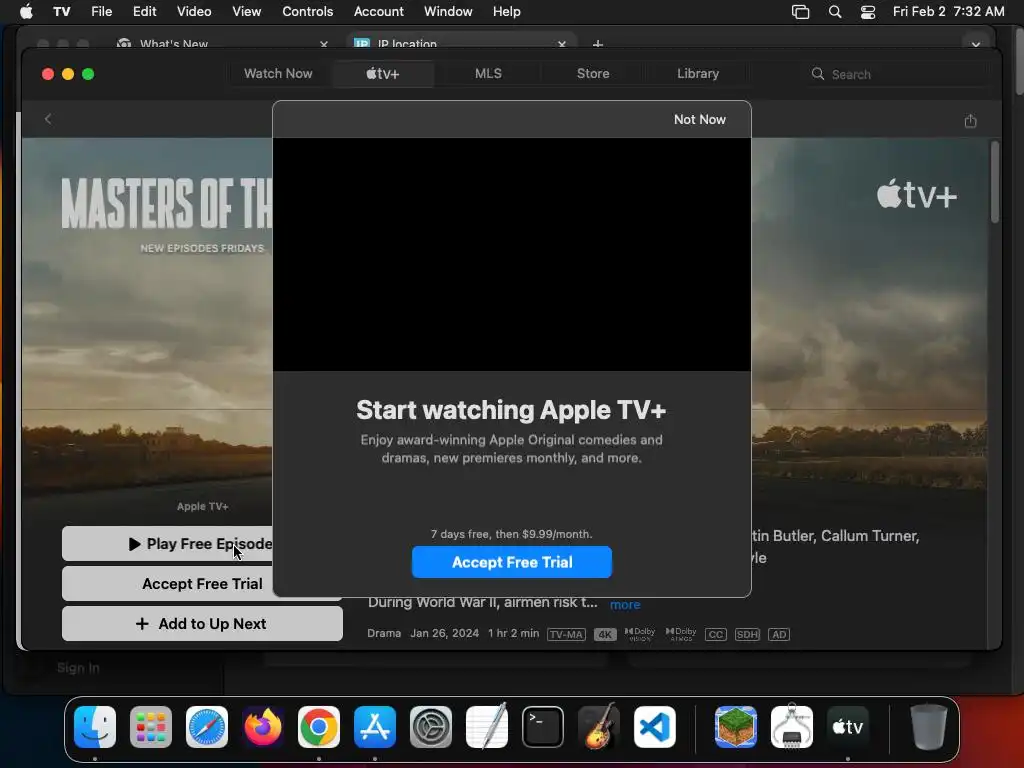Image resolution: width=1024 pixels, height=768 pixels.
Task: Click Add to Up Next button
Action: point(202,624)
